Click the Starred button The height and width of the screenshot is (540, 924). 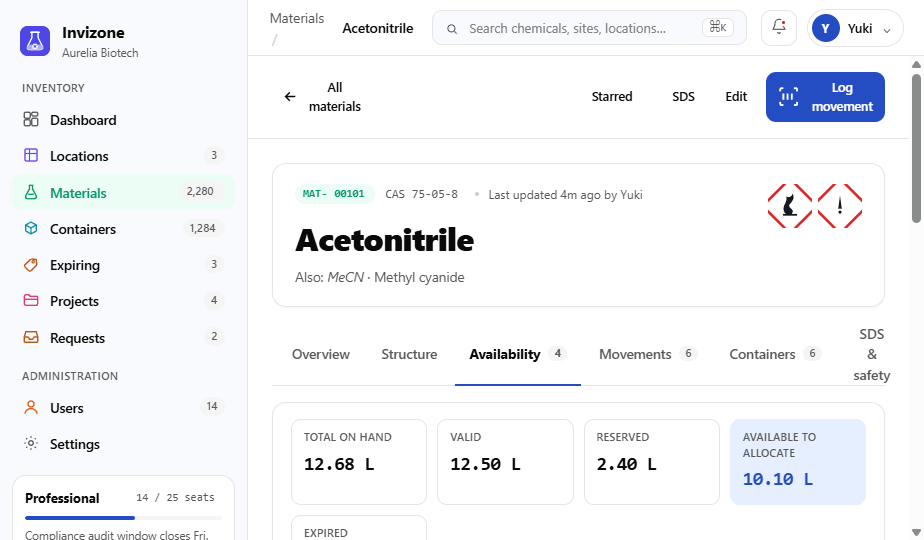[x=612, y=97]
